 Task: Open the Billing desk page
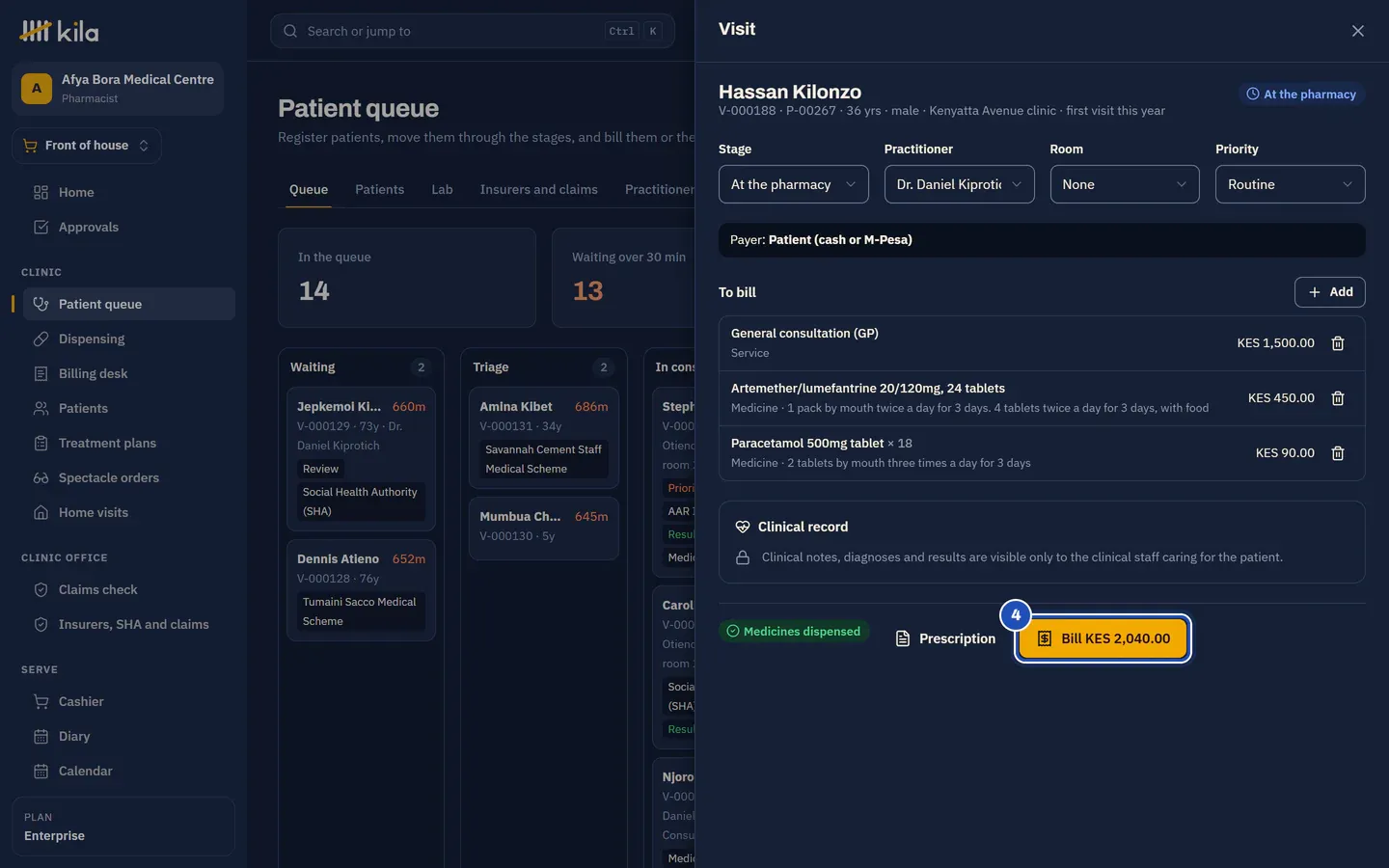coord(128,373)
